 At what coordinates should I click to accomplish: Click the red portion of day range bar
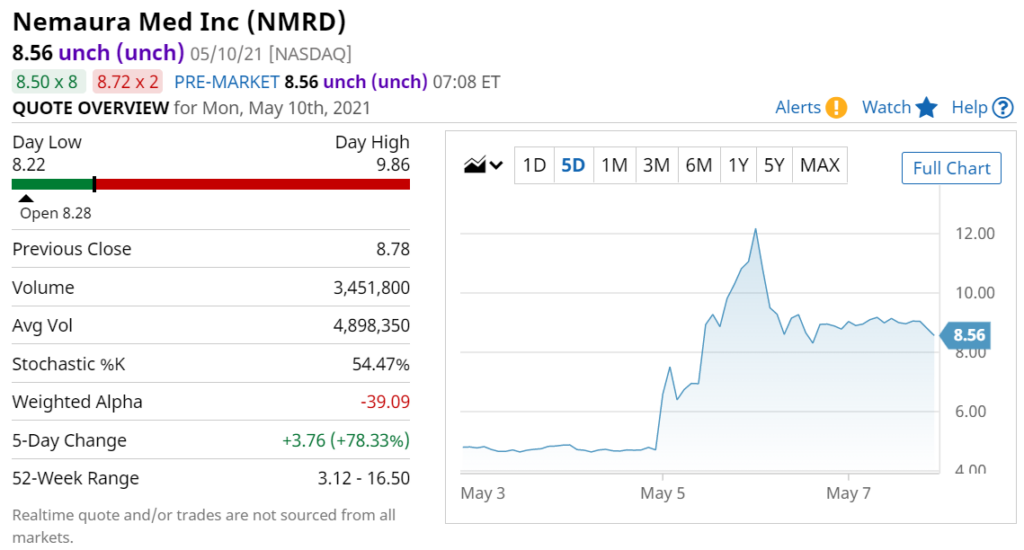click(x=253, y=184)
